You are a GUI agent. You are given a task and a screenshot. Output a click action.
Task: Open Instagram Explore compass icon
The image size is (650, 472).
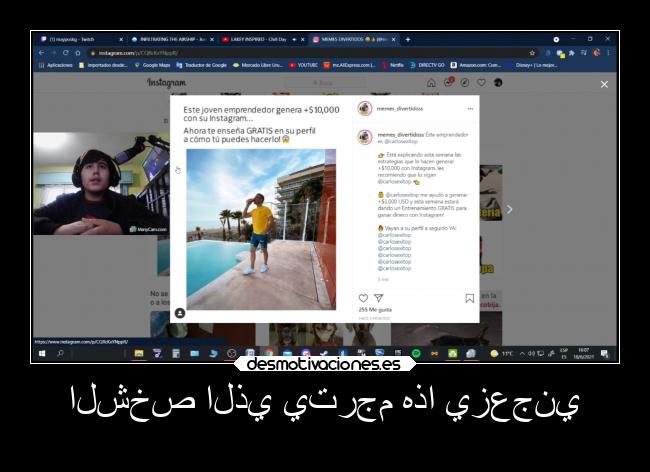465,83
